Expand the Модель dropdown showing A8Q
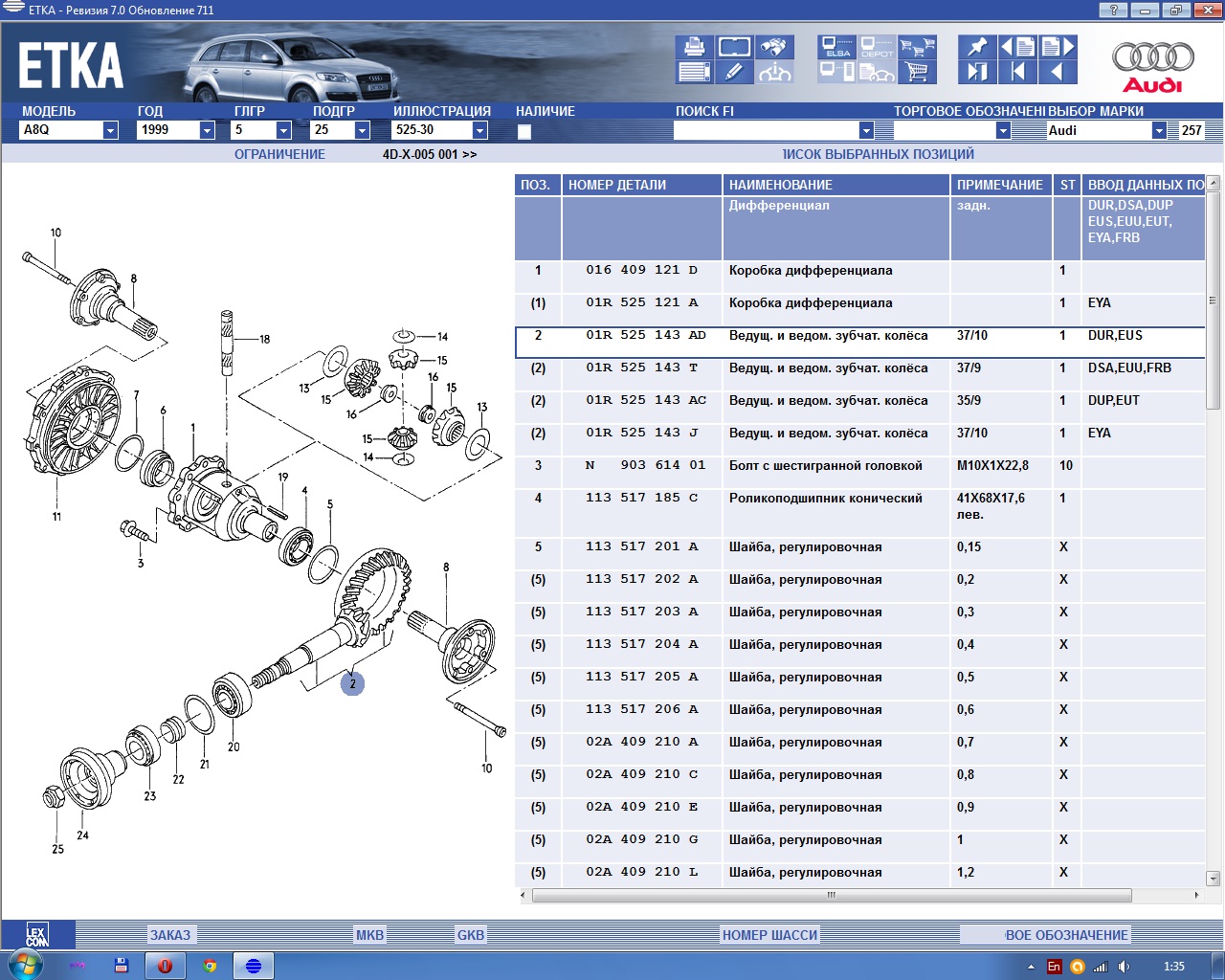 point(110,130)
